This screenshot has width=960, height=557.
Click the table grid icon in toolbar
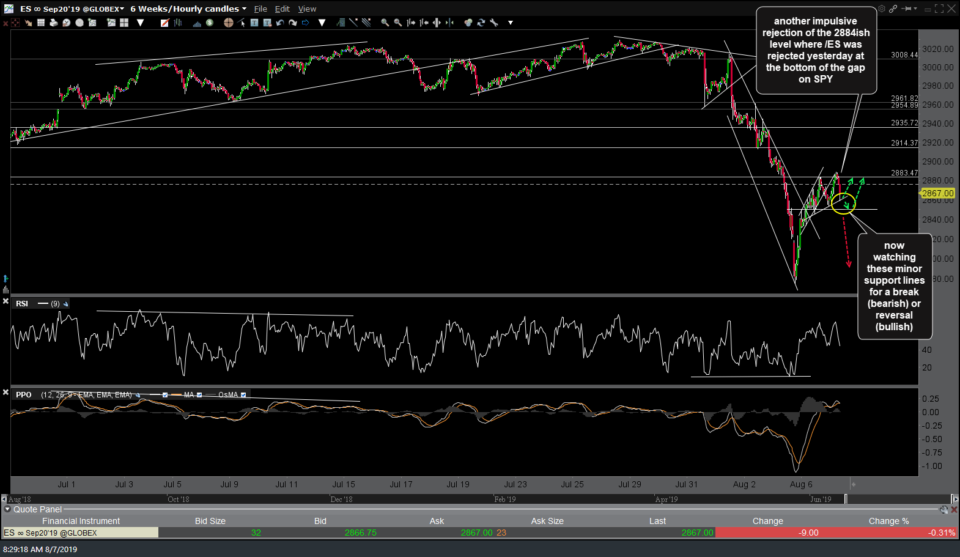41,23
